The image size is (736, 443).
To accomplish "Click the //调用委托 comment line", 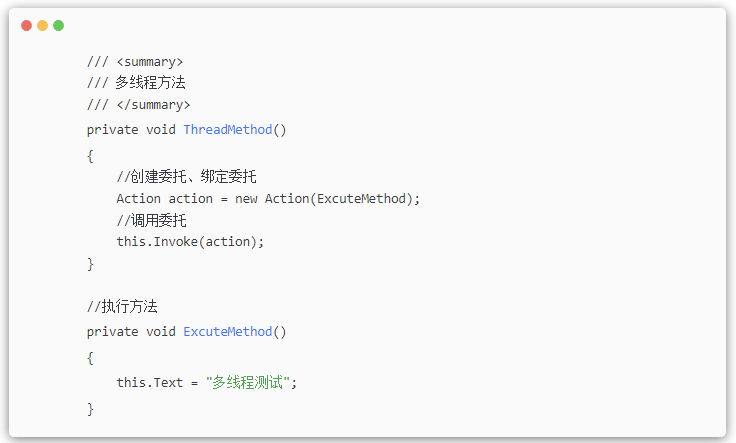I will [150, 220].
